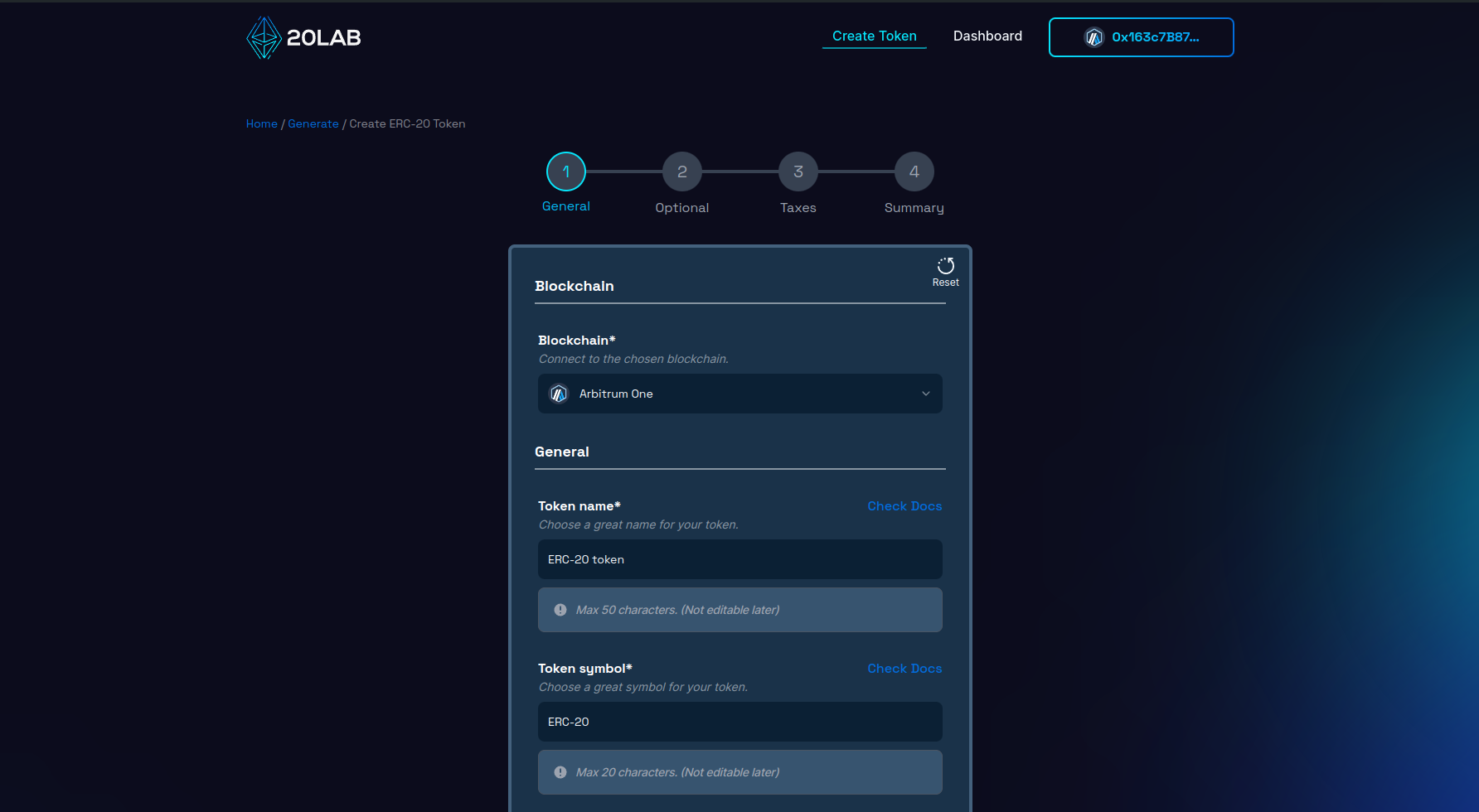Click the info icon beside Max 50 characters
The image size is (1479, 812).
point(560,610)
